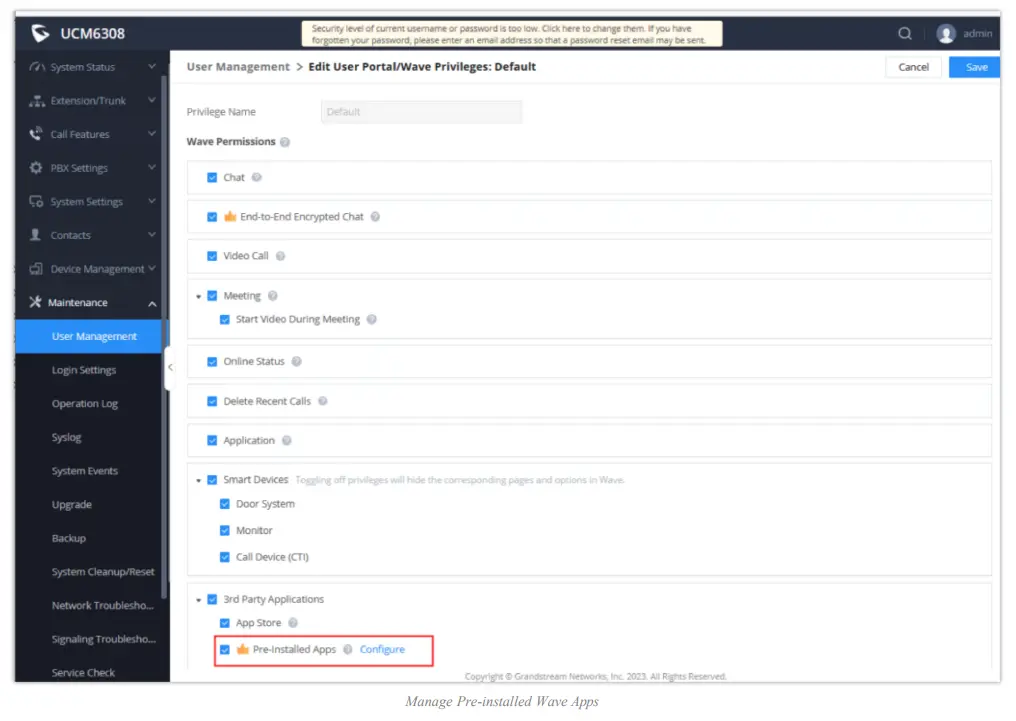
Task: Click crown icon next to Pre-Installed Apps
Action: [x=243, y=649]
